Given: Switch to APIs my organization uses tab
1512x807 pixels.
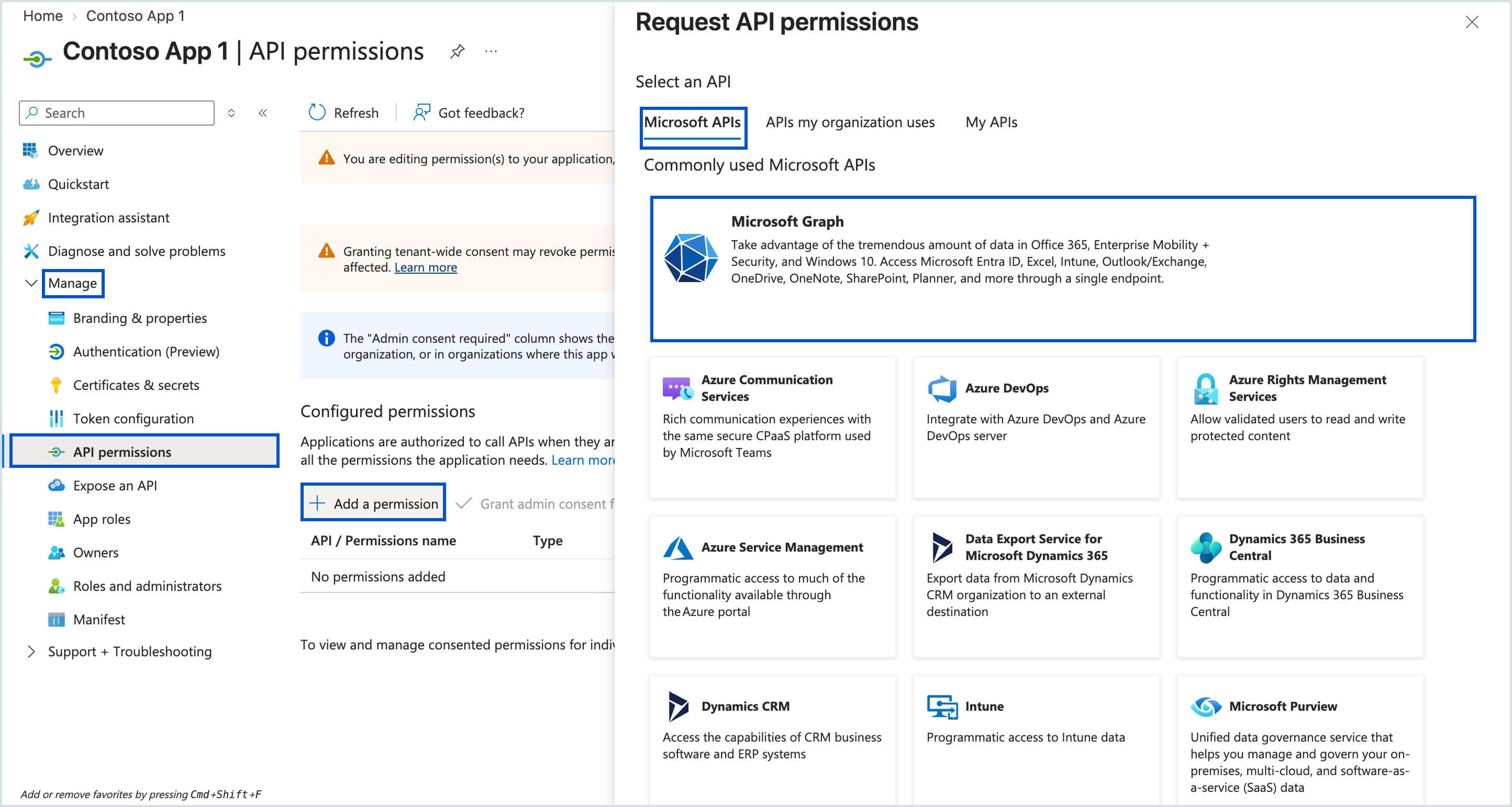Looking at the screenshot, I should 850,122.
